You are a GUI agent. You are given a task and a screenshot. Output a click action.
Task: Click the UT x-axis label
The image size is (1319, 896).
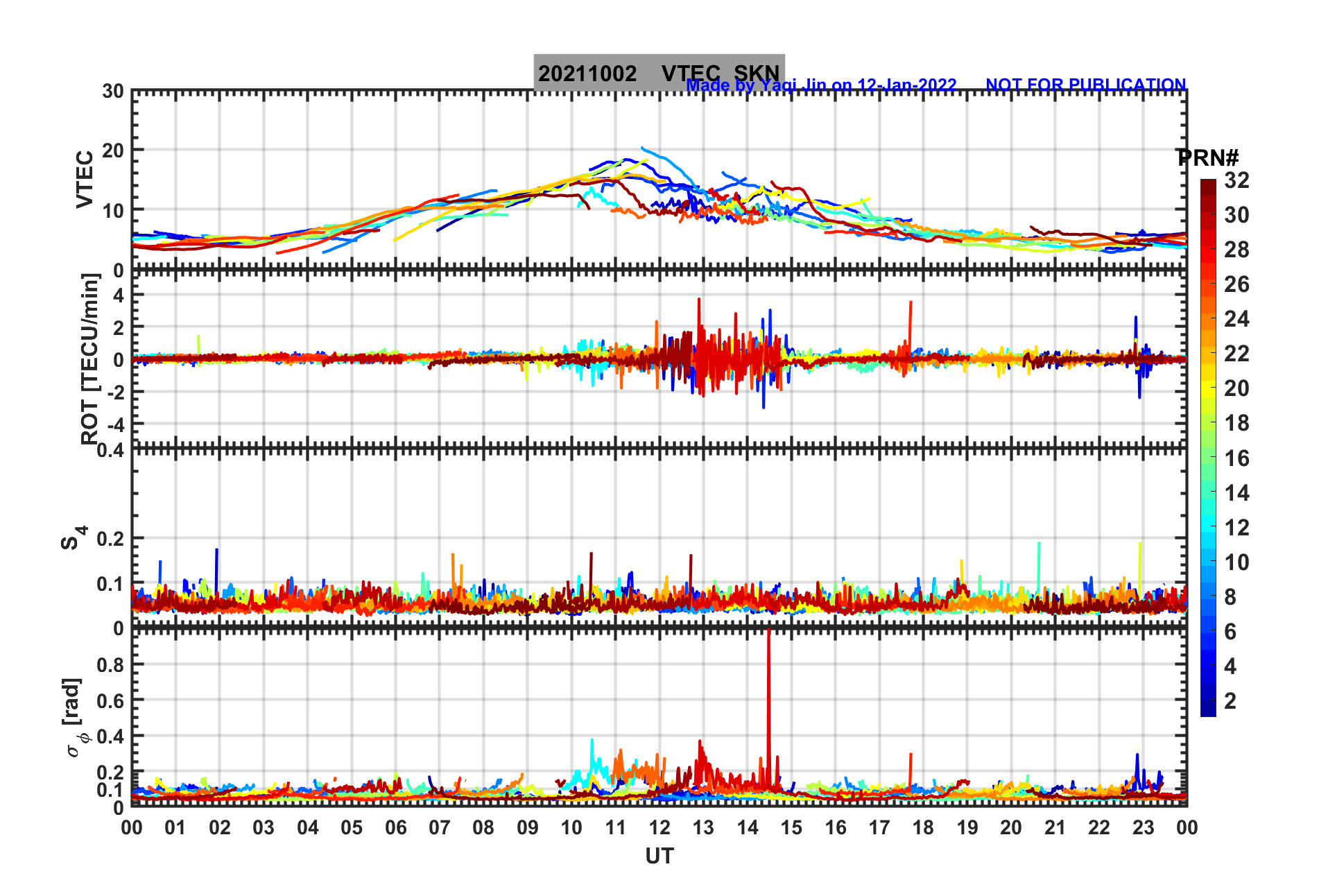click(x=659, y=856)
